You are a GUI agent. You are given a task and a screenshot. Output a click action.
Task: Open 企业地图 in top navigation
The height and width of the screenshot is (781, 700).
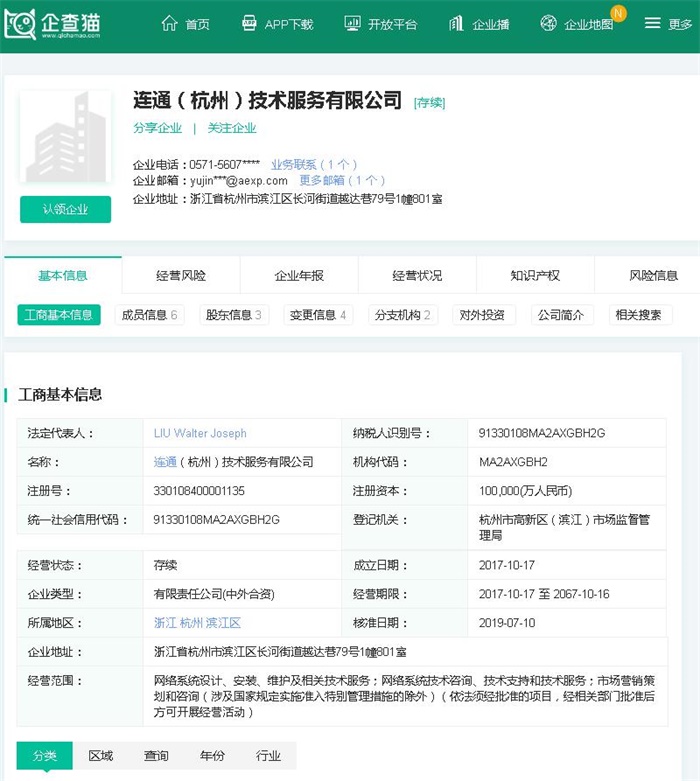tap(588, 24)
